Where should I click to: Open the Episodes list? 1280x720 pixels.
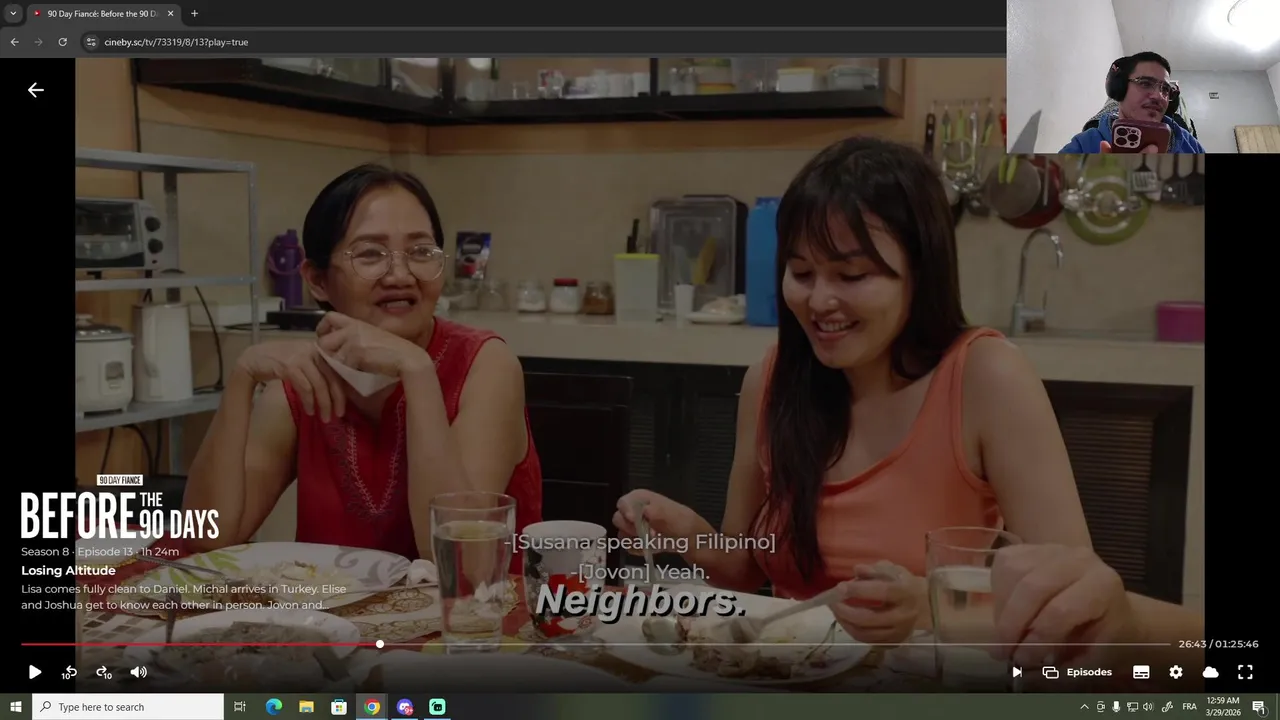(1077, 672)
